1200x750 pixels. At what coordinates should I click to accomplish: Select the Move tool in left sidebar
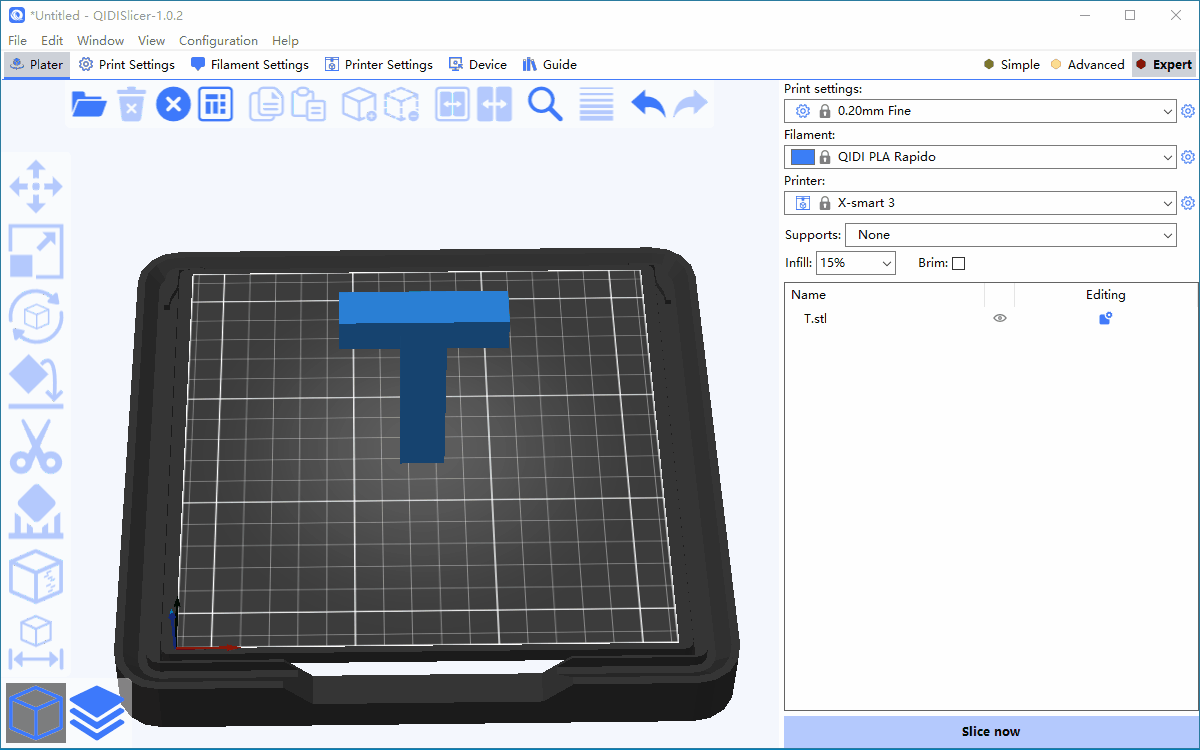pos(36,187)
